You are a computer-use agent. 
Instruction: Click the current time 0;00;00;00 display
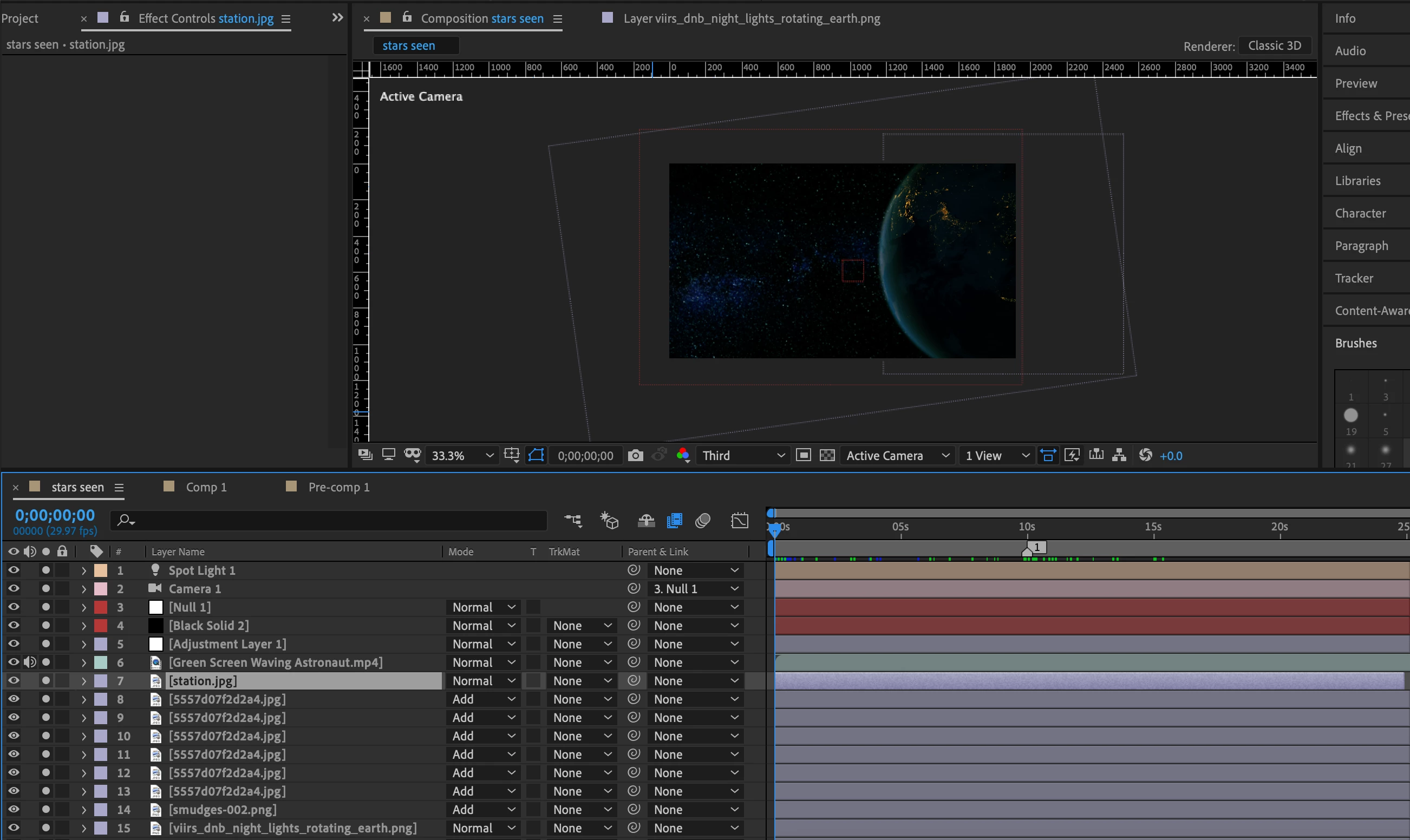(55, 515)
